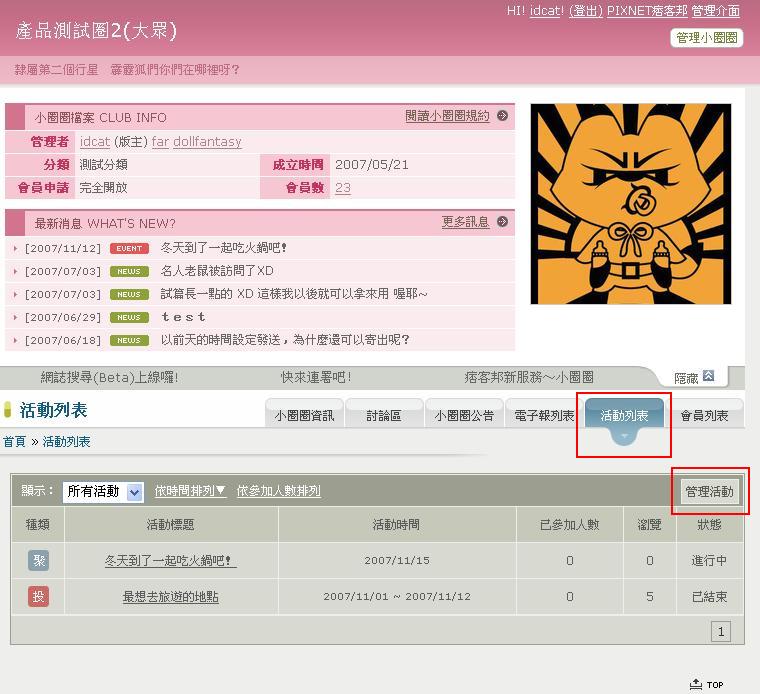Open the activity 最想去旅遊的地點
760x694 pixels.
(x=170, y=597)
